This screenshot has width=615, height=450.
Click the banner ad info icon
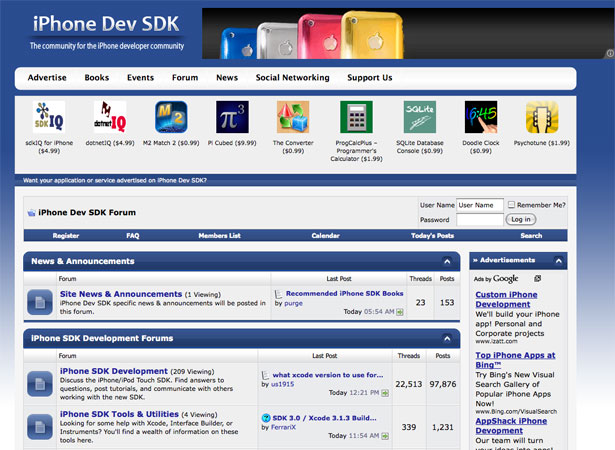point(610,53)
